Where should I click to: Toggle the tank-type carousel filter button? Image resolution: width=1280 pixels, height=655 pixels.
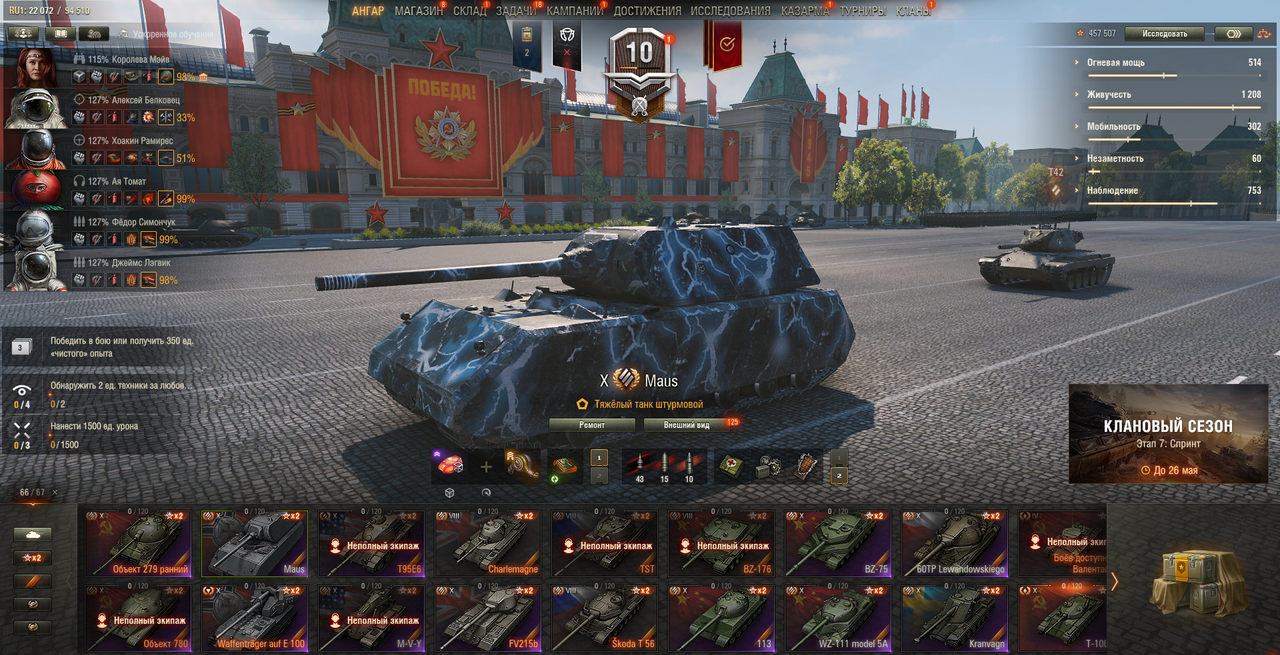(33, 535)
